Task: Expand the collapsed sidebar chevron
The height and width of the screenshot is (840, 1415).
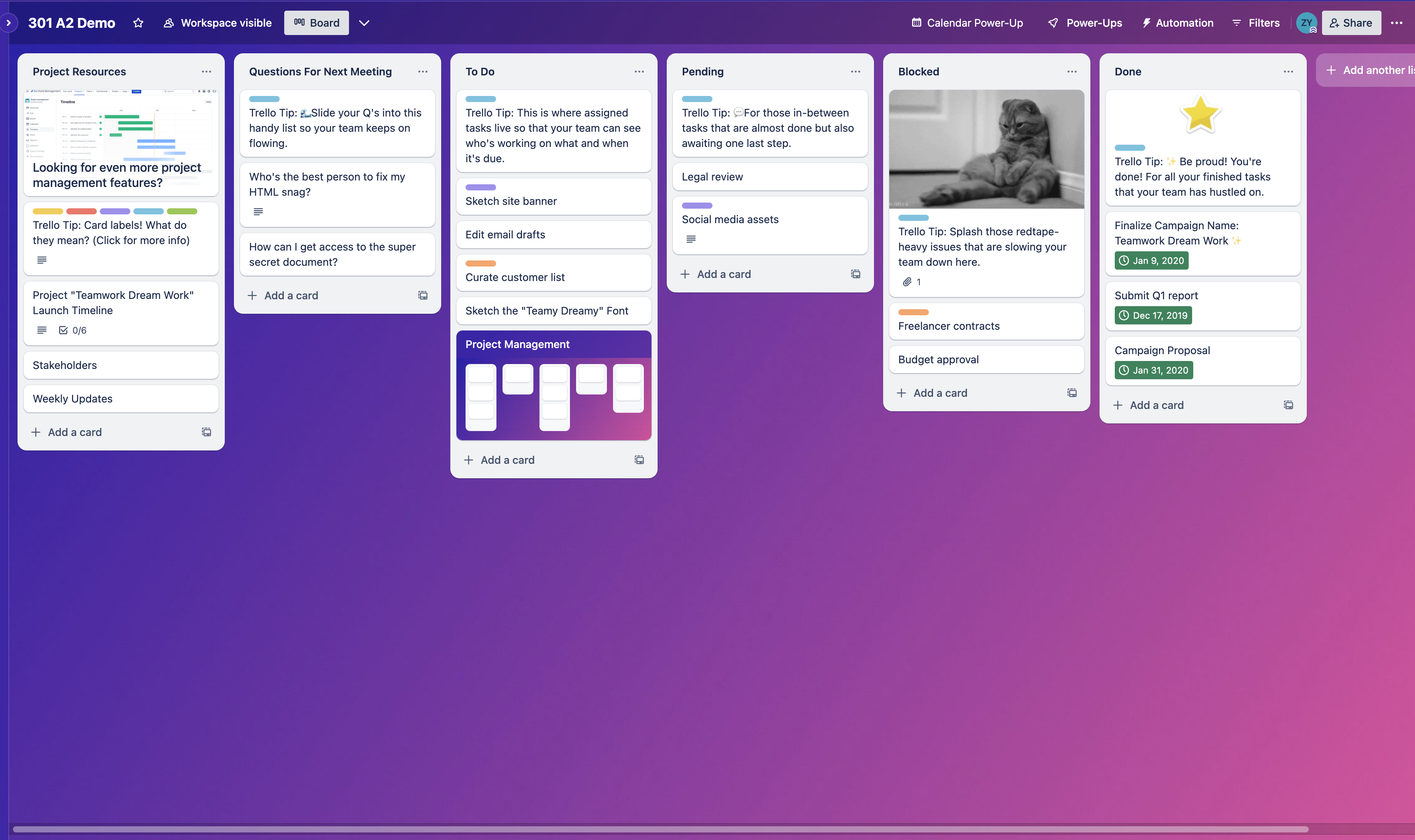Action: [8, 22]
